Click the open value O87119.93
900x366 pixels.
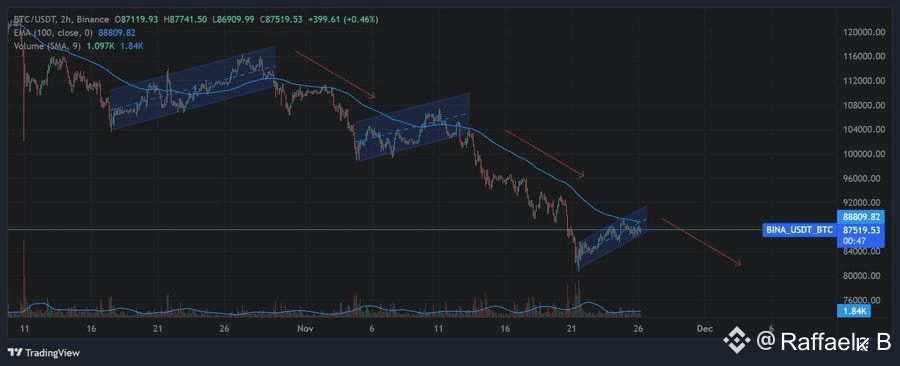pos(137,20)
